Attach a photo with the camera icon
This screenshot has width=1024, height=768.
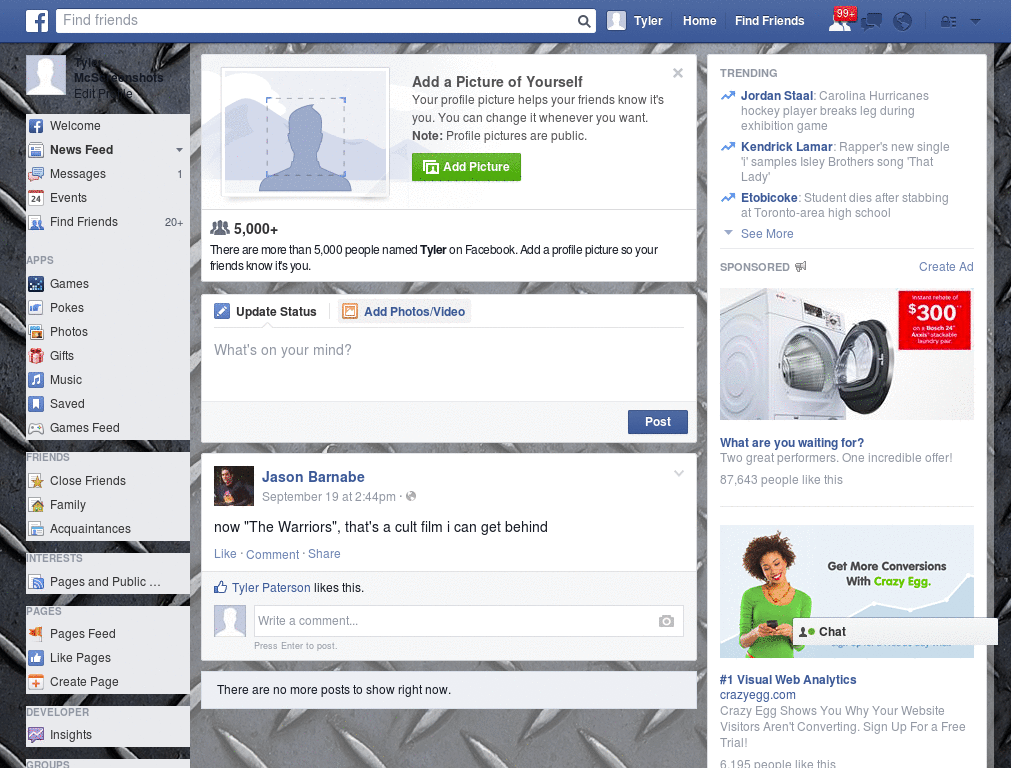point(666,621)
